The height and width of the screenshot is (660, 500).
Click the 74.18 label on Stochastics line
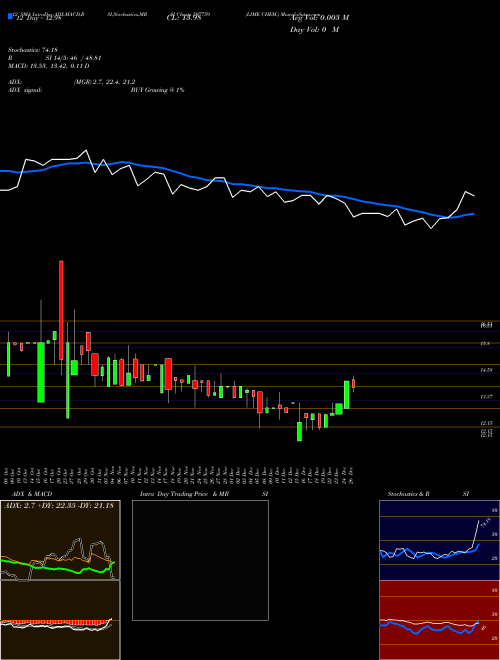click(x=485, y=522)
